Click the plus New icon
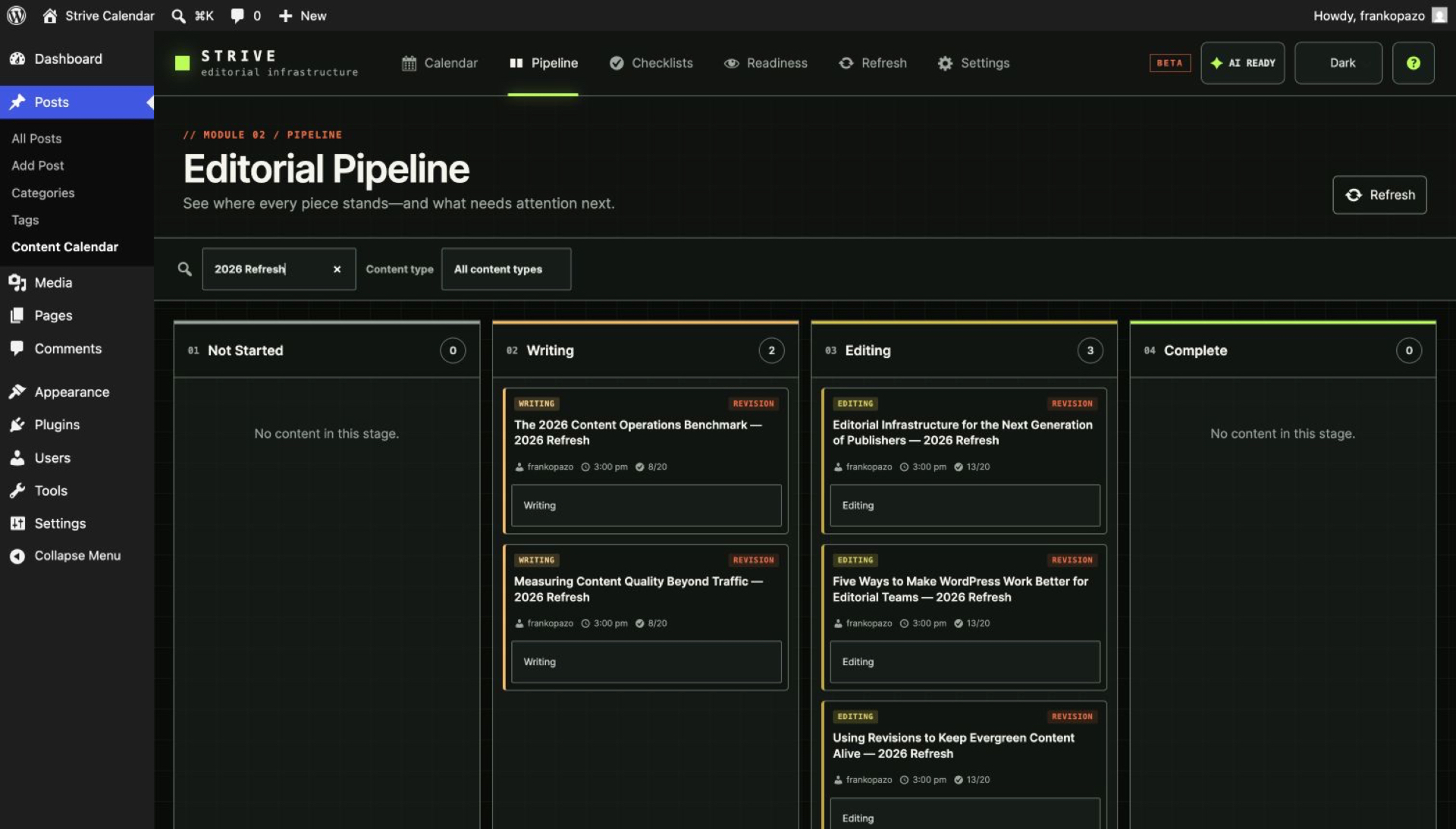This screenshot has width=1456, height=829. 285,16
